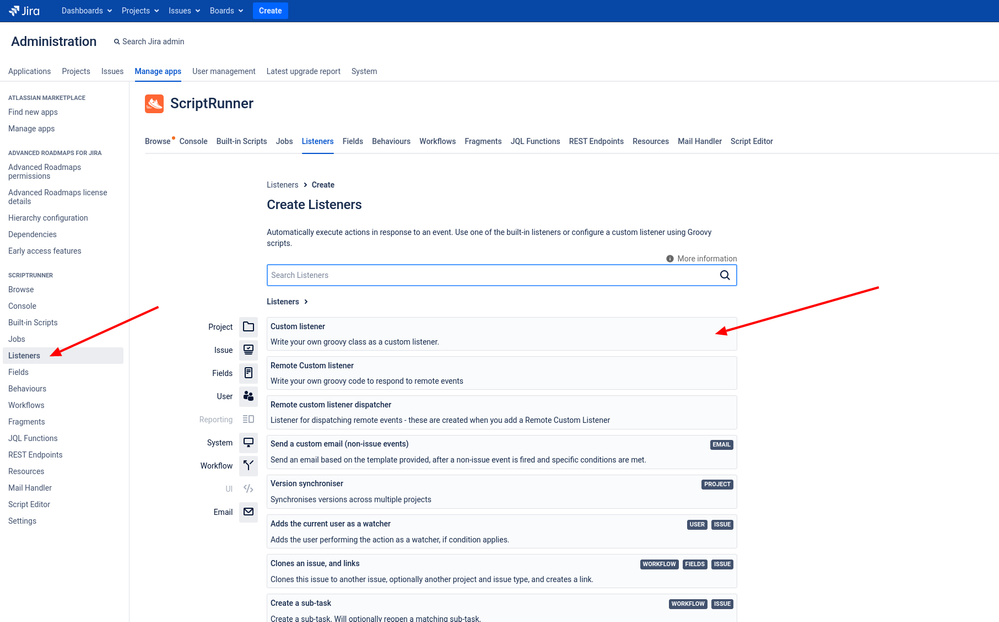Click the More information info icon

(669, 257)
